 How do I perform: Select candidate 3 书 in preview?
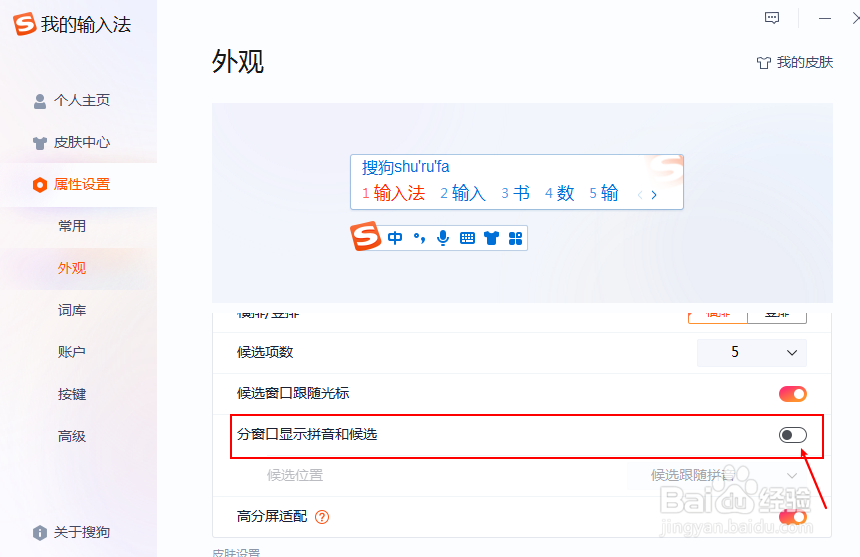(x=516, y=194)
